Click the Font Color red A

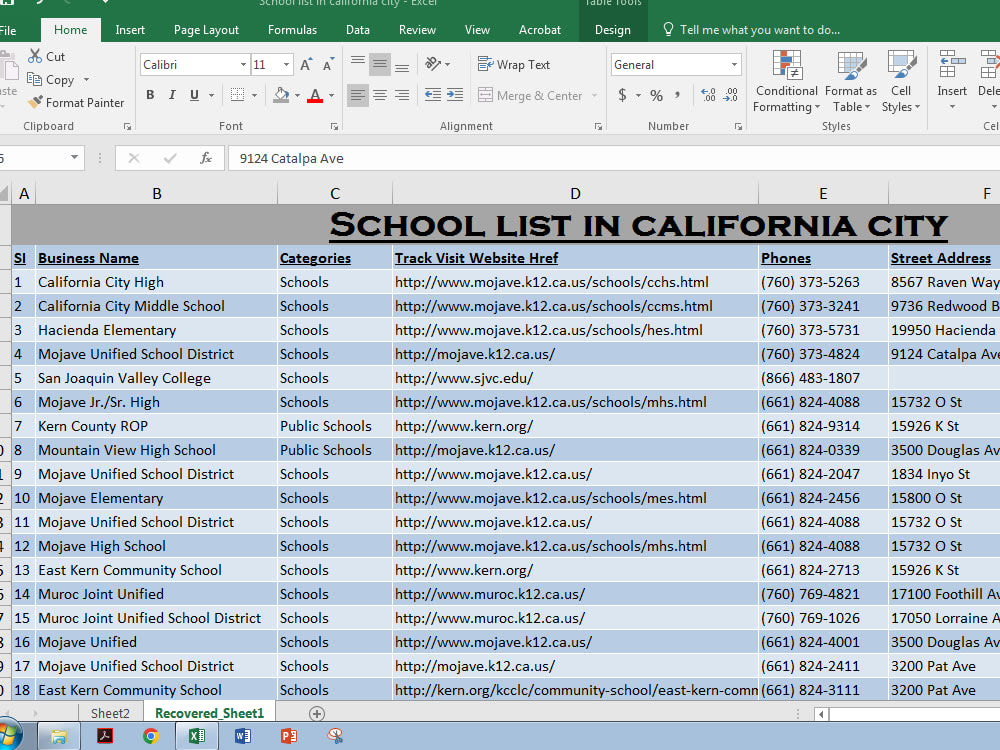pos(315,95)
